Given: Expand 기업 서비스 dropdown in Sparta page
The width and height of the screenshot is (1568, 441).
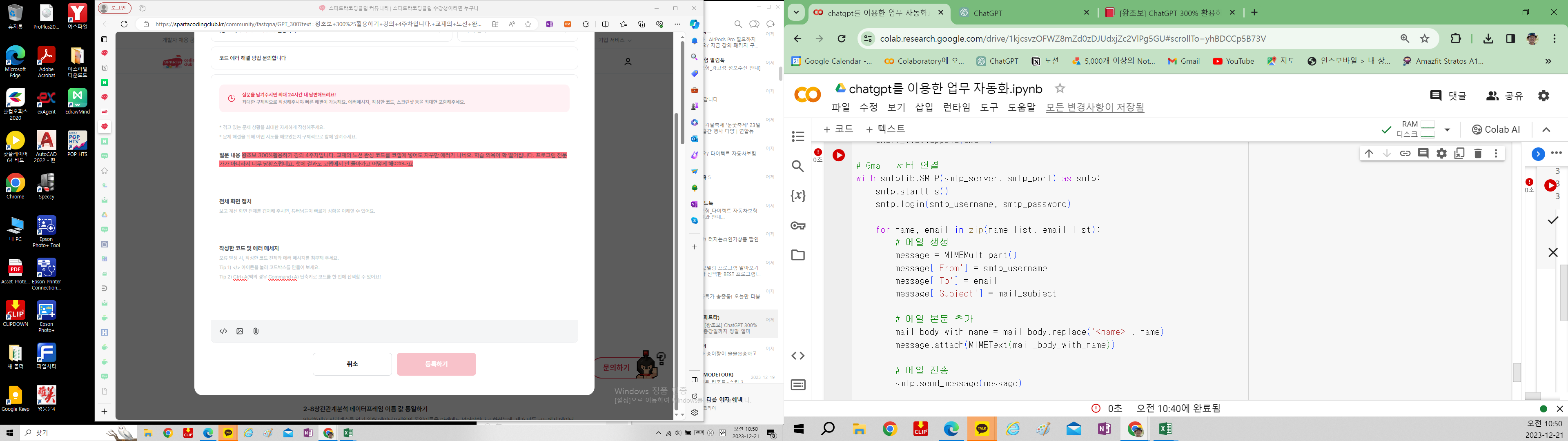Looking at the screenshot, I should (x=615, y=40).
